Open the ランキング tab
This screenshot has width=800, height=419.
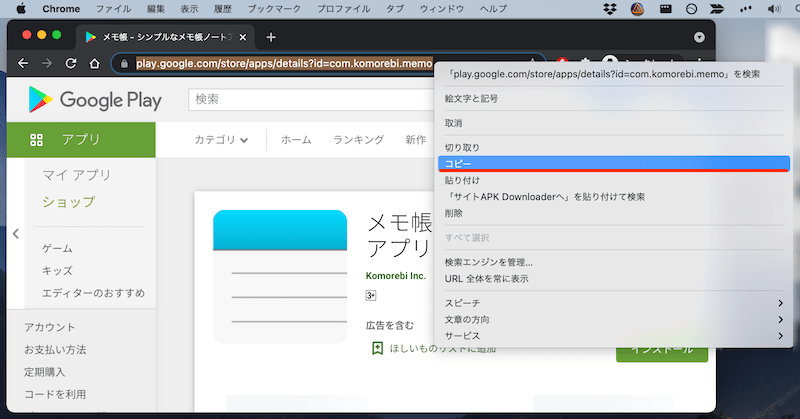(358, 140)
